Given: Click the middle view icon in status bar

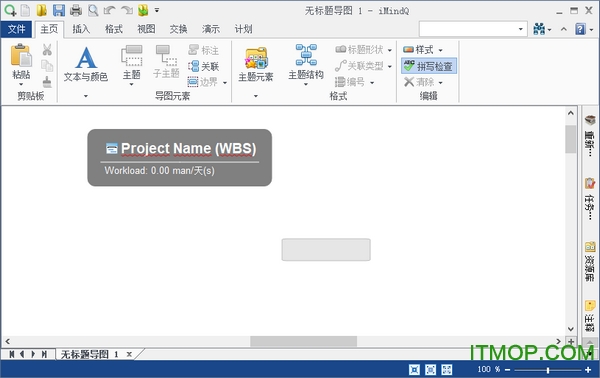Looking at the screenshot, I should click(x=430, y=370).
